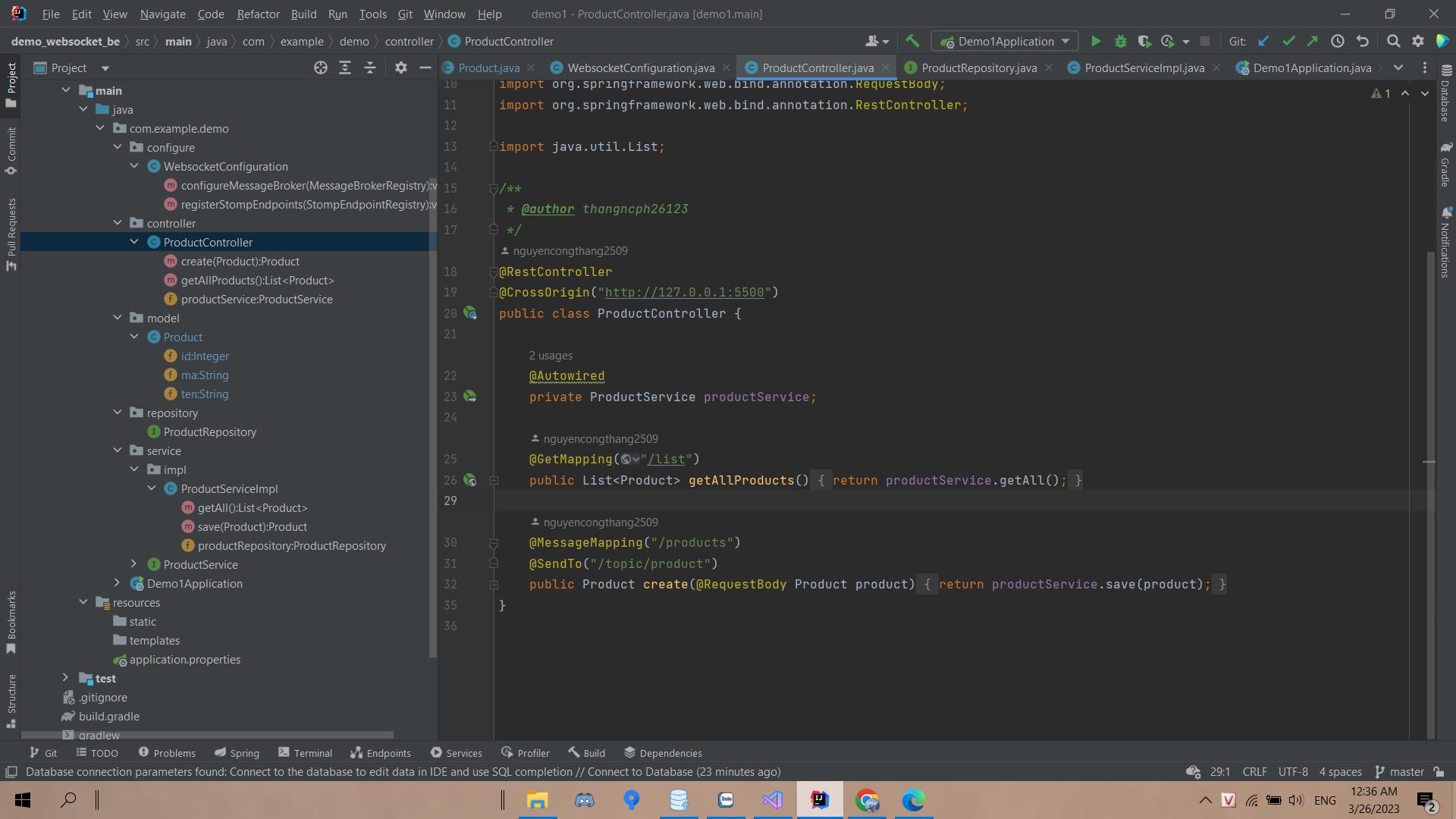
Task: Switch to the Product.java editor tab
Action: [x=489, y=68]
